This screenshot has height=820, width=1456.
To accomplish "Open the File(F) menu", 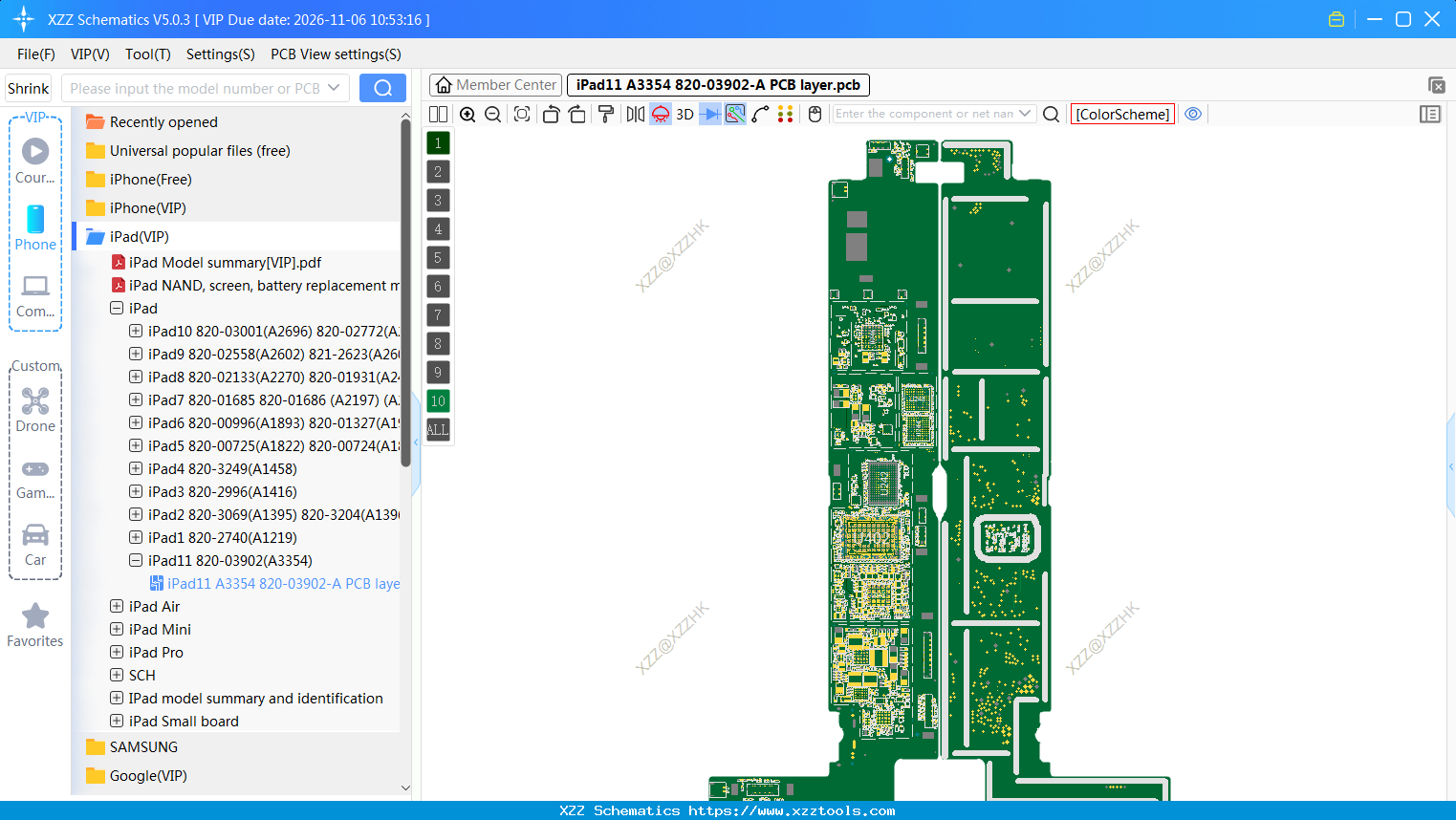I will [36, 54].
